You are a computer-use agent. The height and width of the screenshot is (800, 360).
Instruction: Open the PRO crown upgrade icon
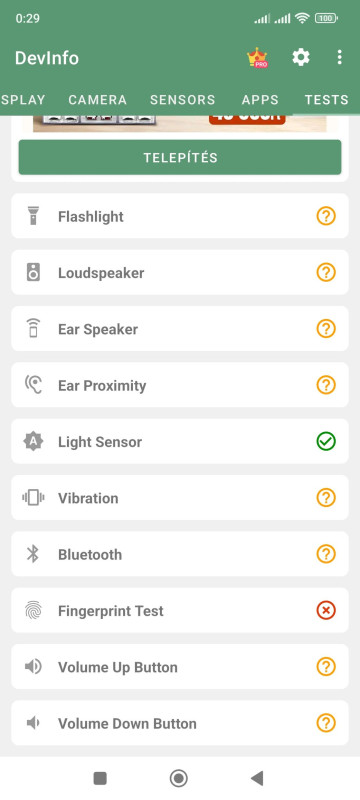point(258,58)
